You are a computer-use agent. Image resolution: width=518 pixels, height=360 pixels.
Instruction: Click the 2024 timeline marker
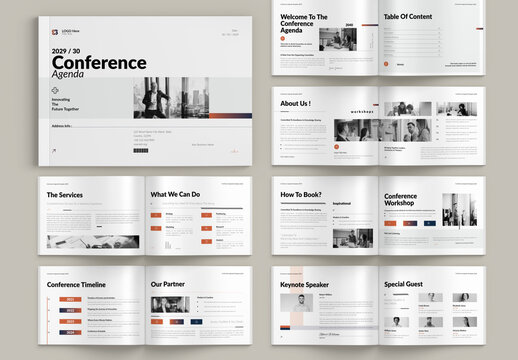click(70, 332)
